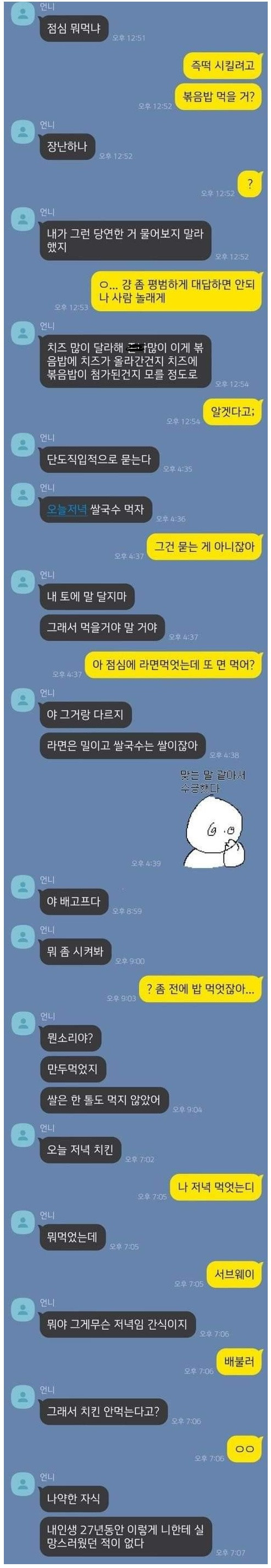
Task: Open the avatar beside '뭐먹었는데' message
Action: 23,1222
